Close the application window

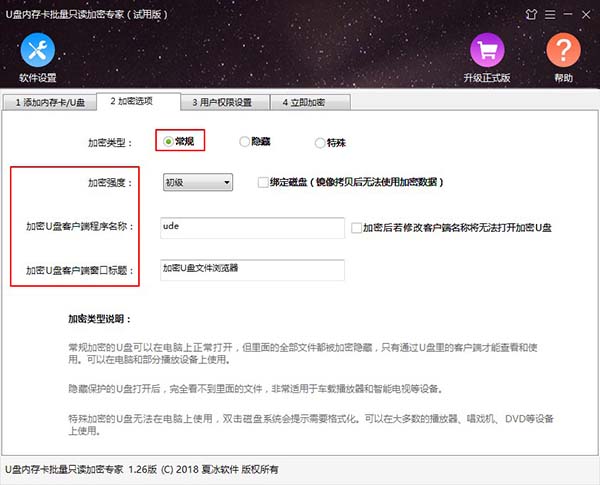pyautogui.click(x=586, y=15)
